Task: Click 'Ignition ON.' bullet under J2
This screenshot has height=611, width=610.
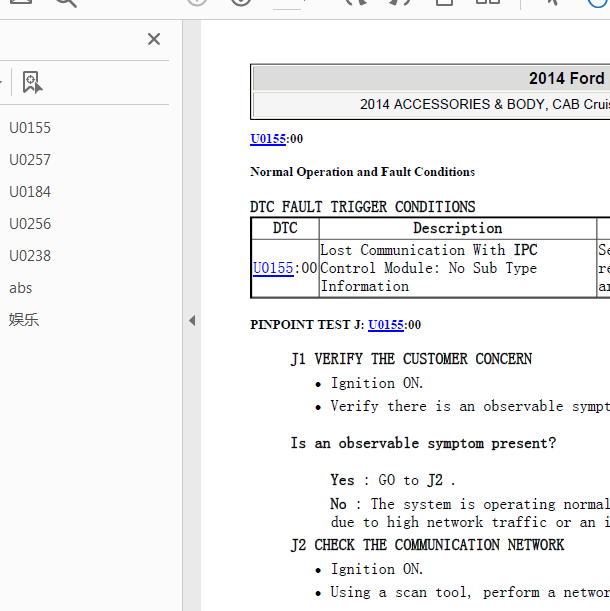Action: (377, 569)
